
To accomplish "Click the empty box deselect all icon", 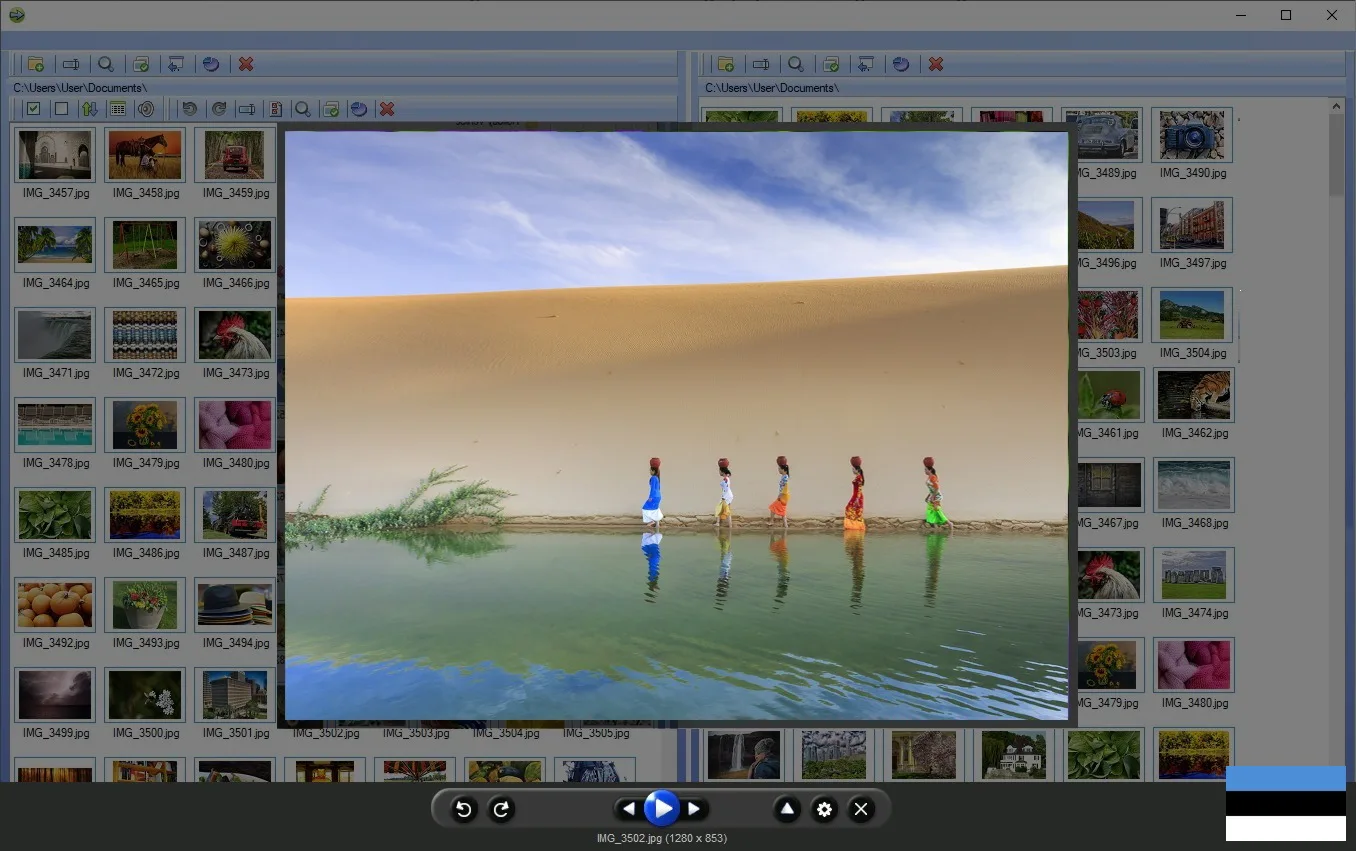I will click(62, 109).
